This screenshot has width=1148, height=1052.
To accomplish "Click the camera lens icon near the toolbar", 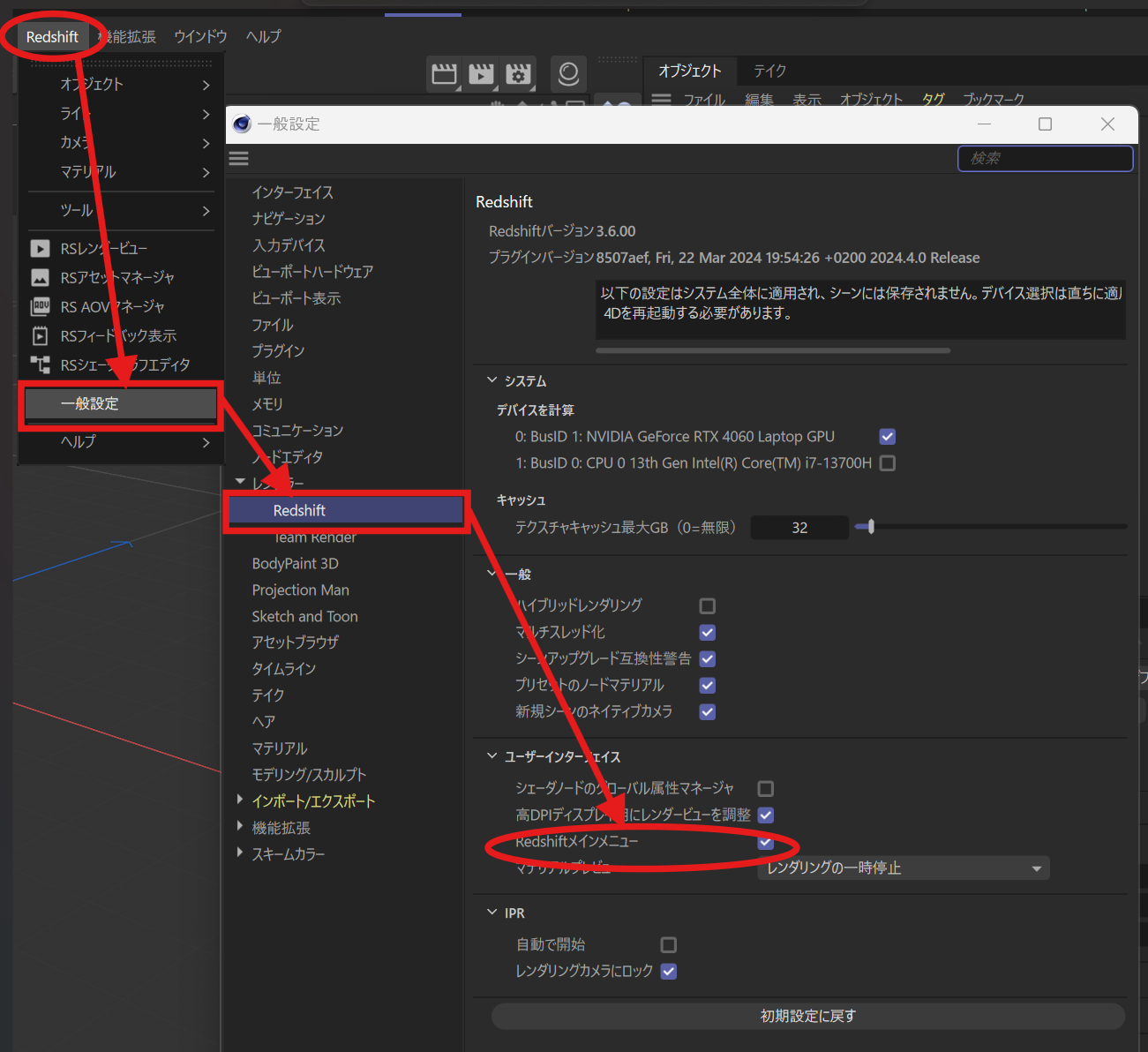I will pos(568,74).
